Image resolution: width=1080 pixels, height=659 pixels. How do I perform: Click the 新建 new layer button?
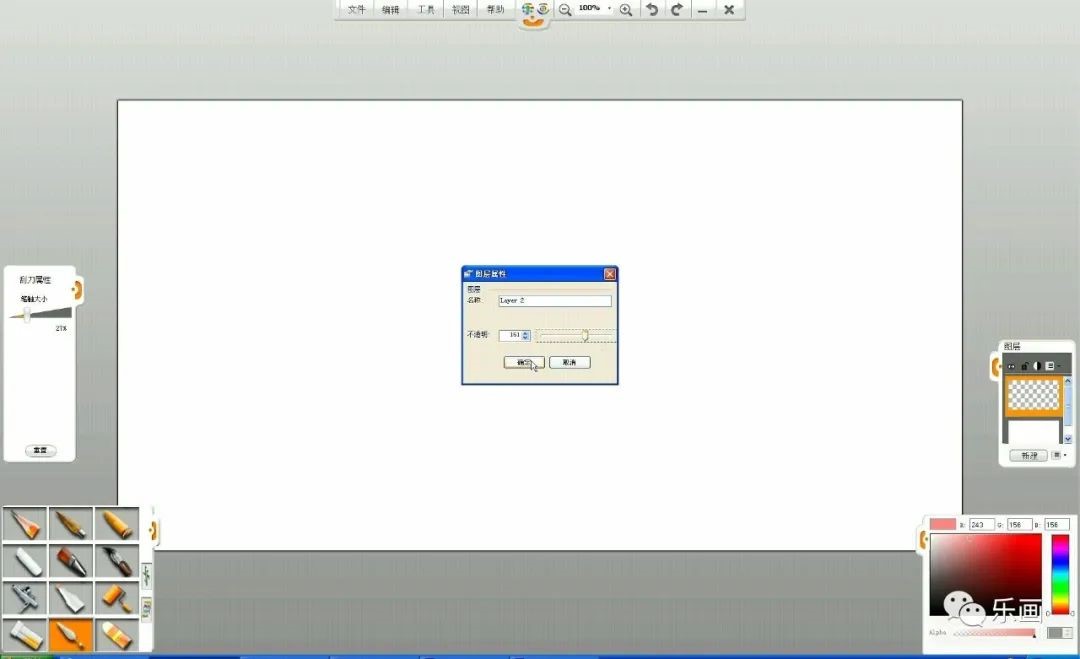[x=1028, y=455]
